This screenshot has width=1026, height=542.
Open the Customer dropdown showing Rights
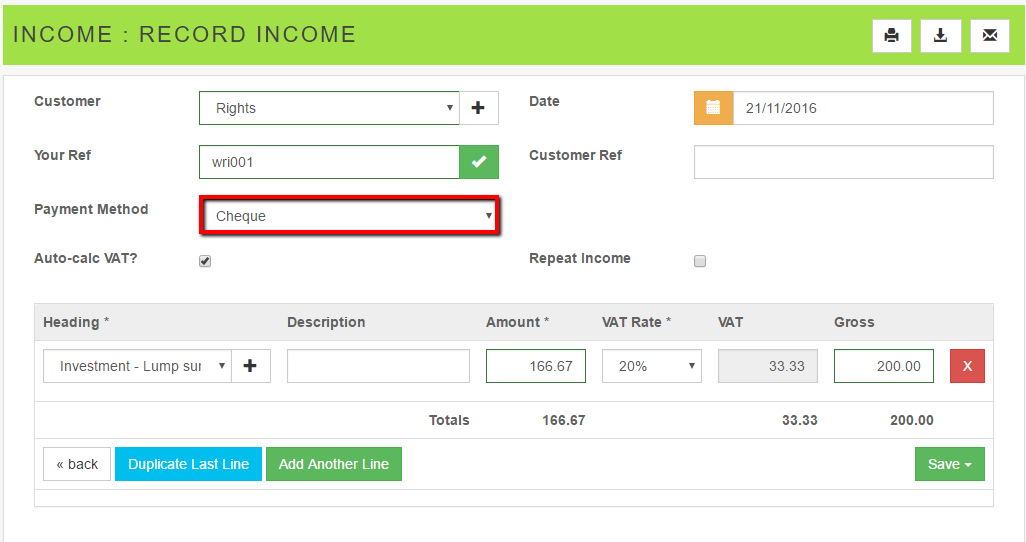click(x=329, y=108)
